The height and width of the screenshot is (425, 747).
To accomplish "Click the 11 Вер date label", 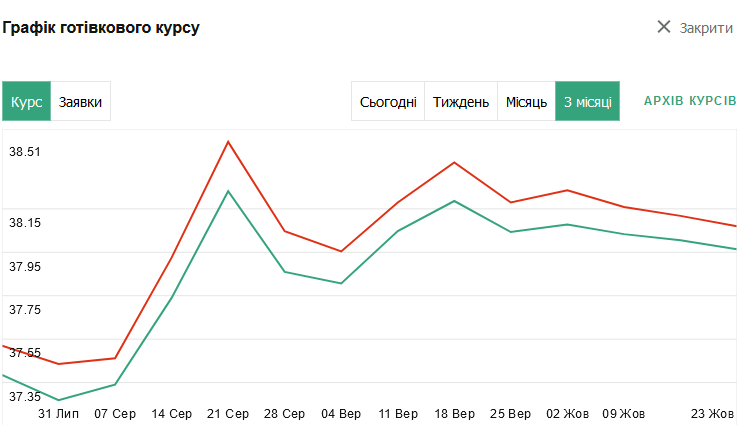I will (398, 414).
